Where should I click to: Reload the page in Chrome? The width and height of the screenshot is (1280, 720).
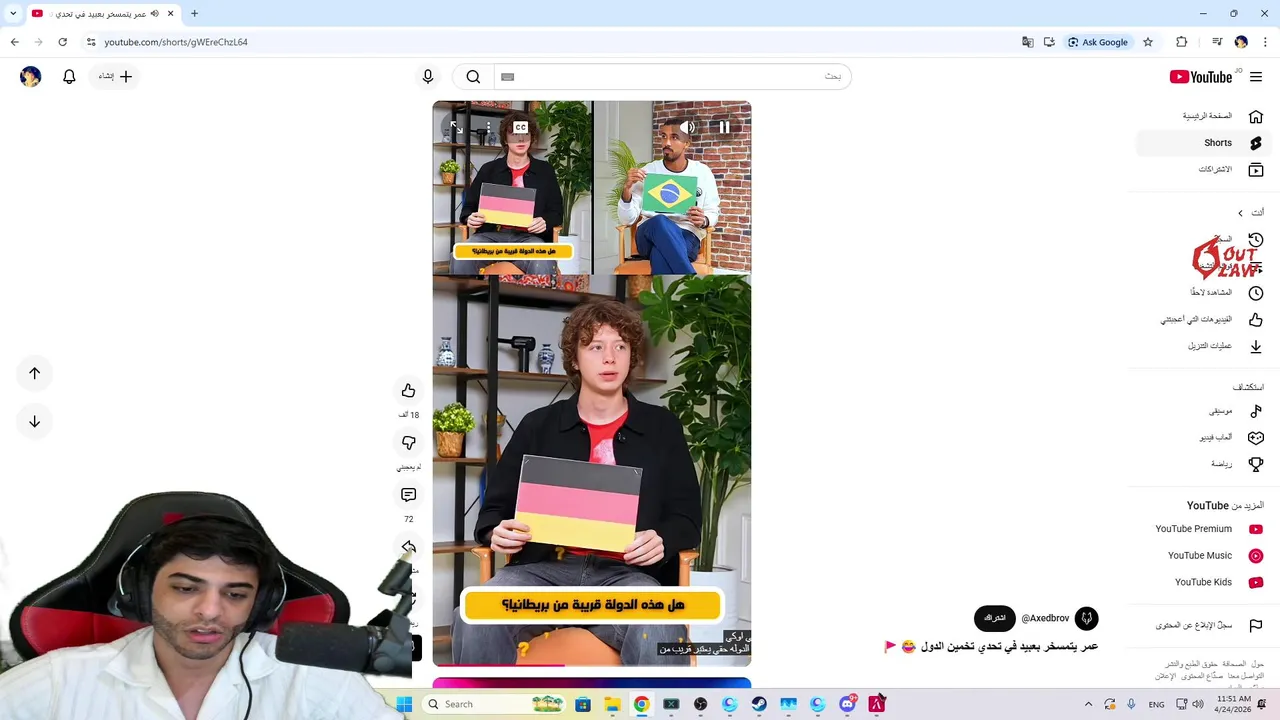pos(62,42)
